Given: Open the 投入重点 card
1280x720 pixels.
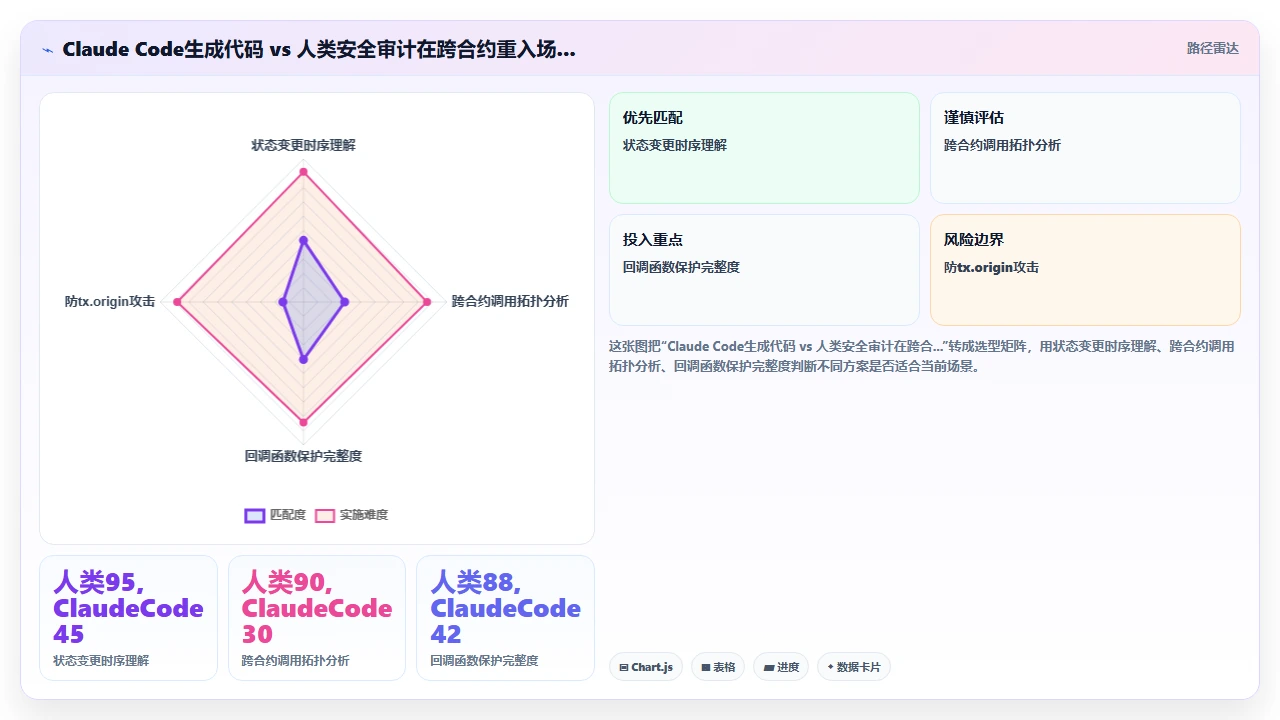Looking at the screenshot, I should (x=764, y=270).
